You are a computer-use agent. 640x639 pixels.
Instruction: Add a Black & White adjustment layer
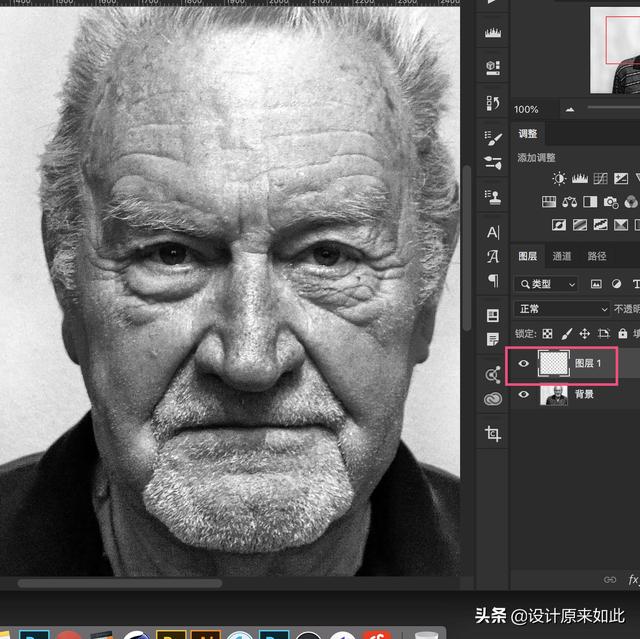tap(590, 202)
